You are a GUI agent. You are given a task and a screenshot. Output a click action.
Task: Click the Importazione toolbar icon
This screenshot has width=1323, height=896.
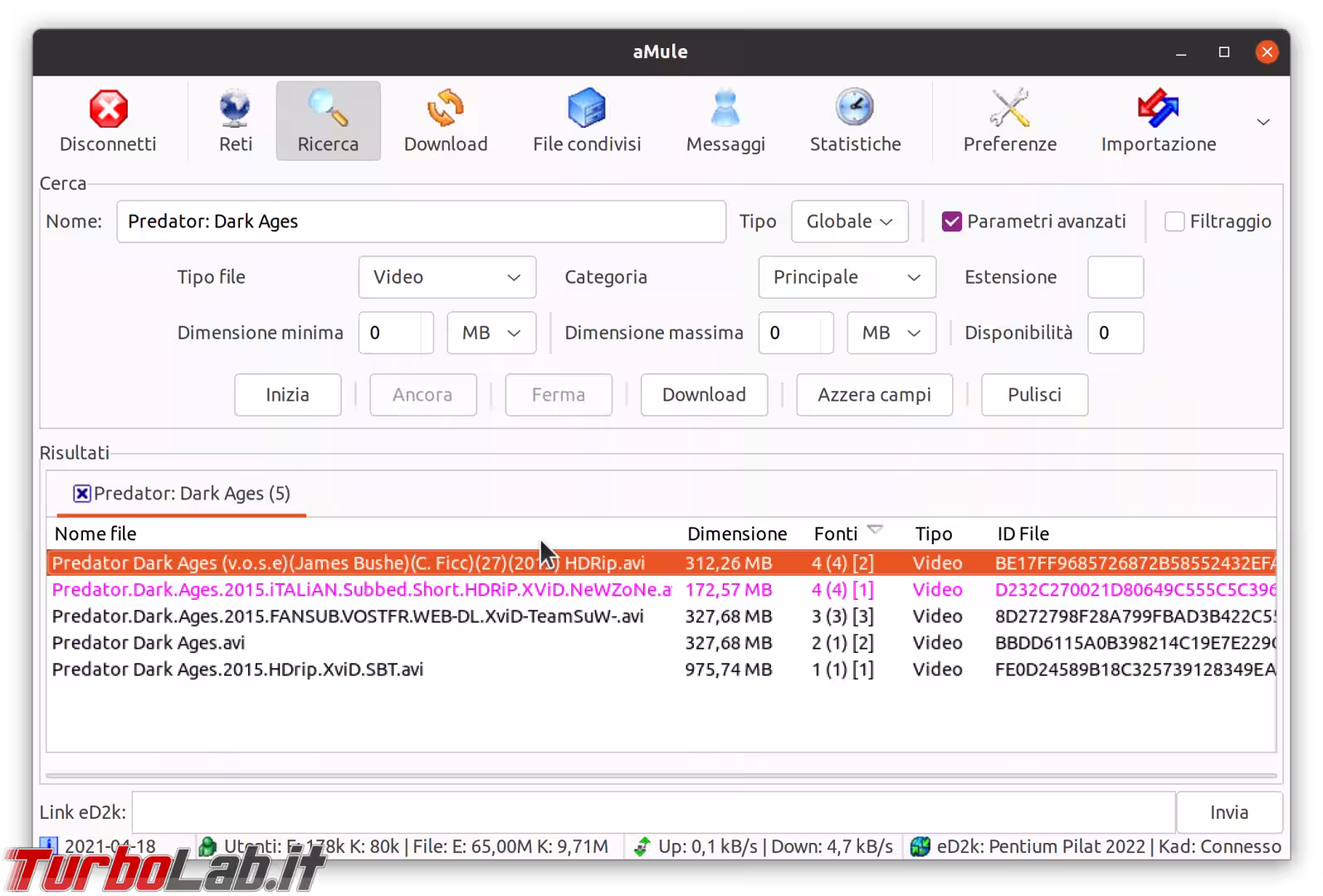[x=1158, y=121]
